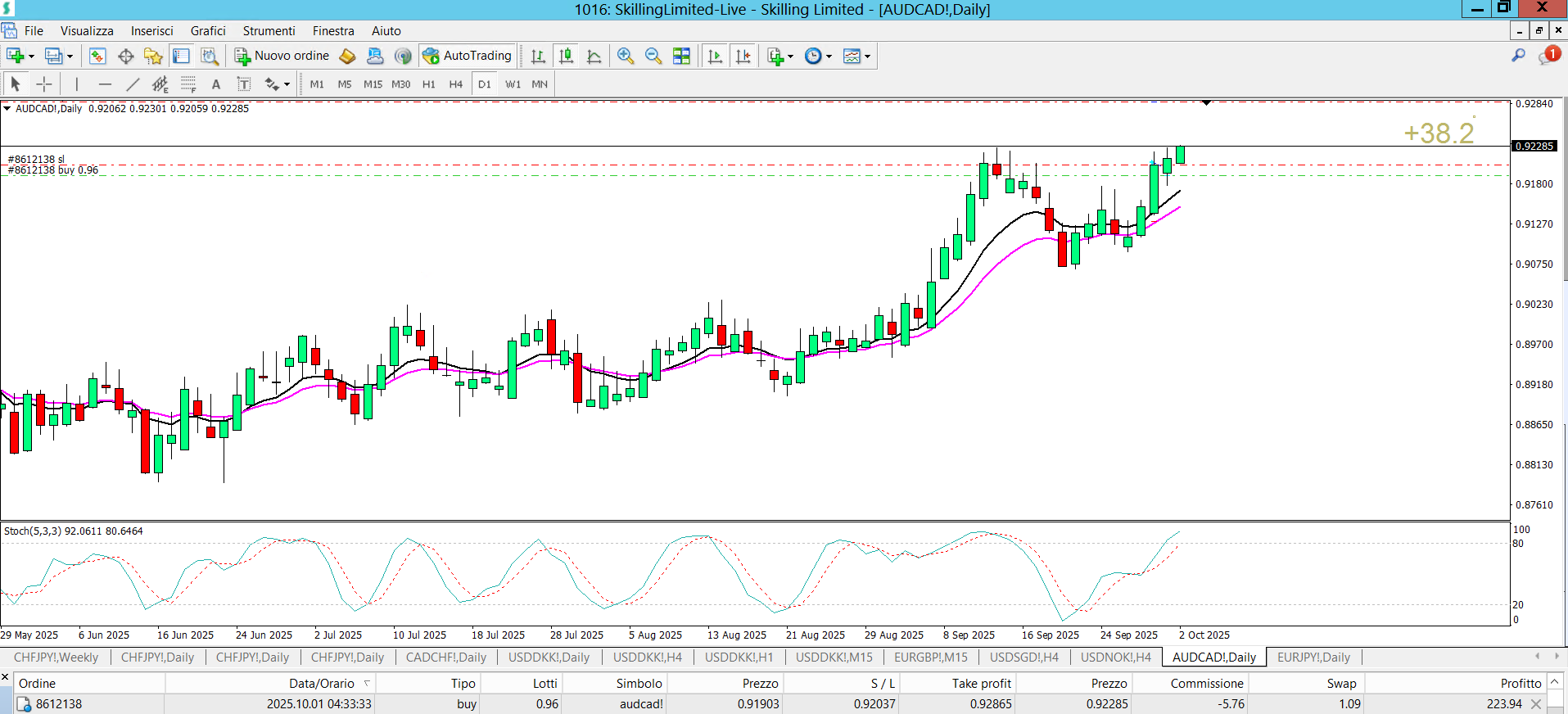This screenshot has width=1568, height=714.
Task: Click the Nuovo ordine button
Action: click(282, 56)
